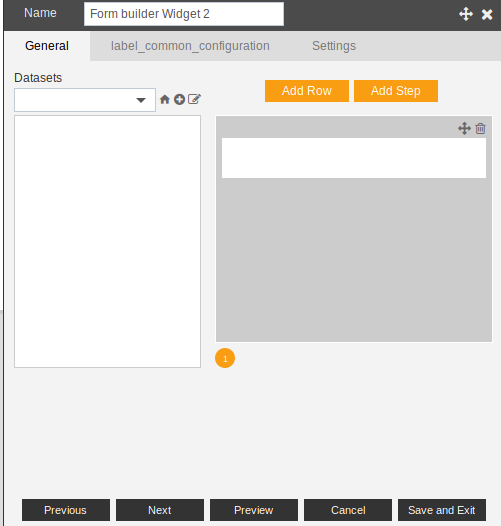Switch to the Settings tab
Screen dimensions: 501x526
[x=334, y=46]
